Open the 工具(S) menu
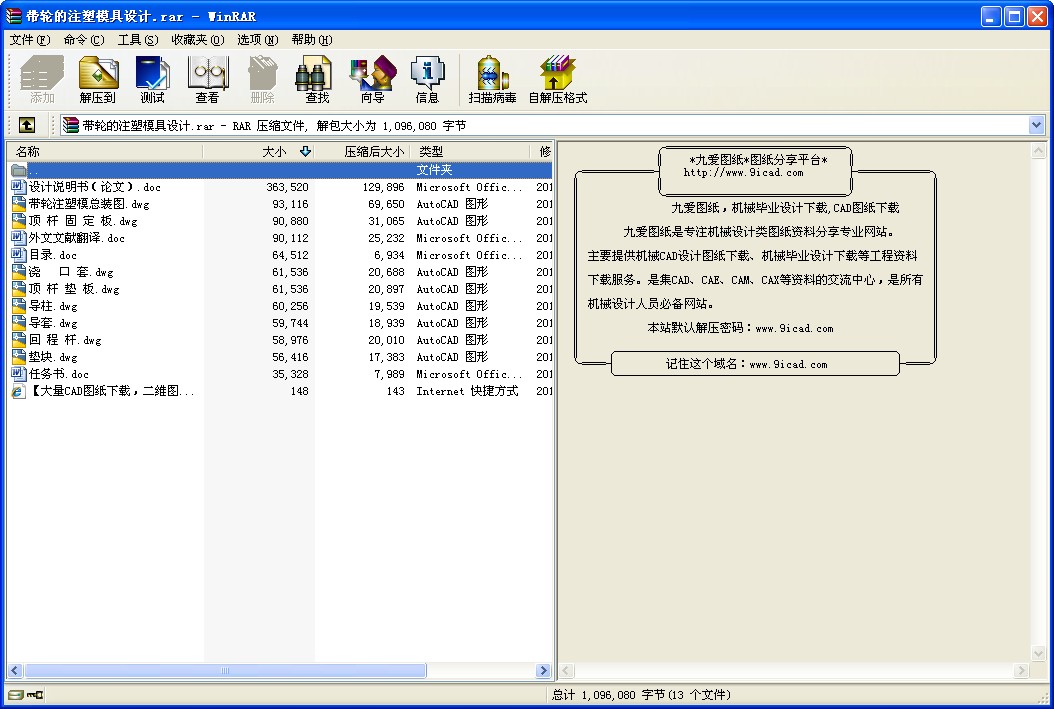The image size is (1054, 709). (x=137, y=40)
